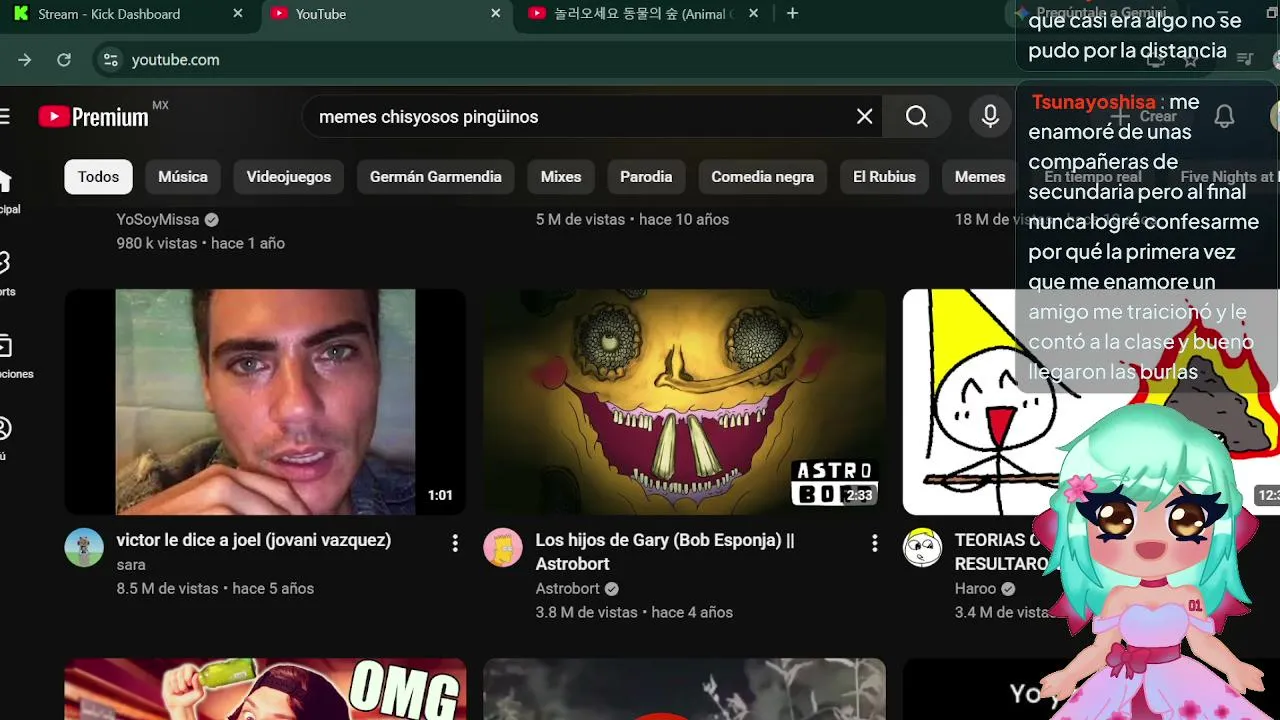Open the Crear menu
The height and width of the screenshot is (720, 1280).
[1145, 117]
